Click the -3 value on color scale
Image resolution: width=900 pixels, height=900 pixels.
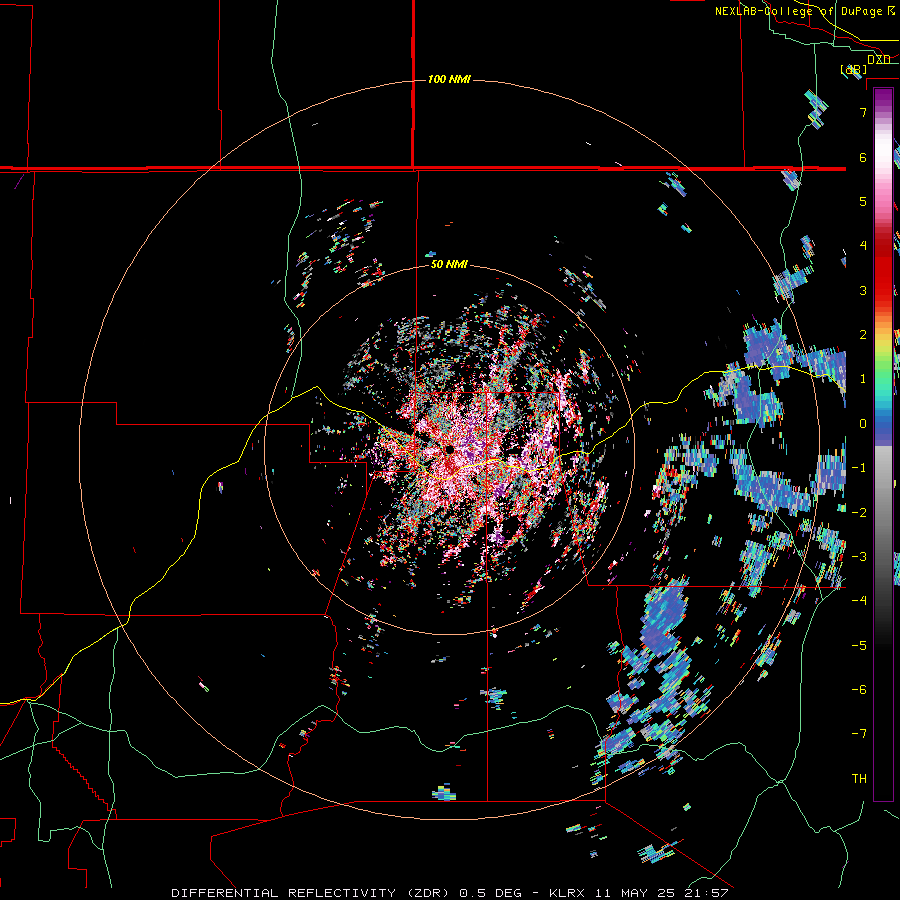coord(859,557)
